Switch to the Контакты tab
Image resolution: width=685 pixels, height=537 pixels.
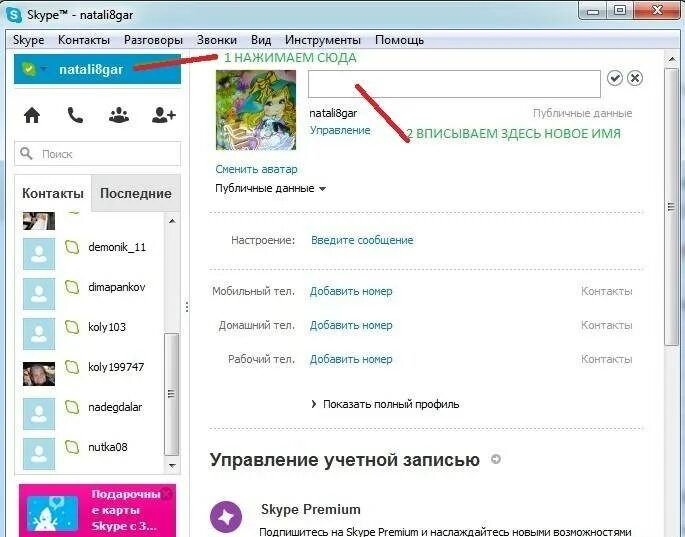[53, 193]
